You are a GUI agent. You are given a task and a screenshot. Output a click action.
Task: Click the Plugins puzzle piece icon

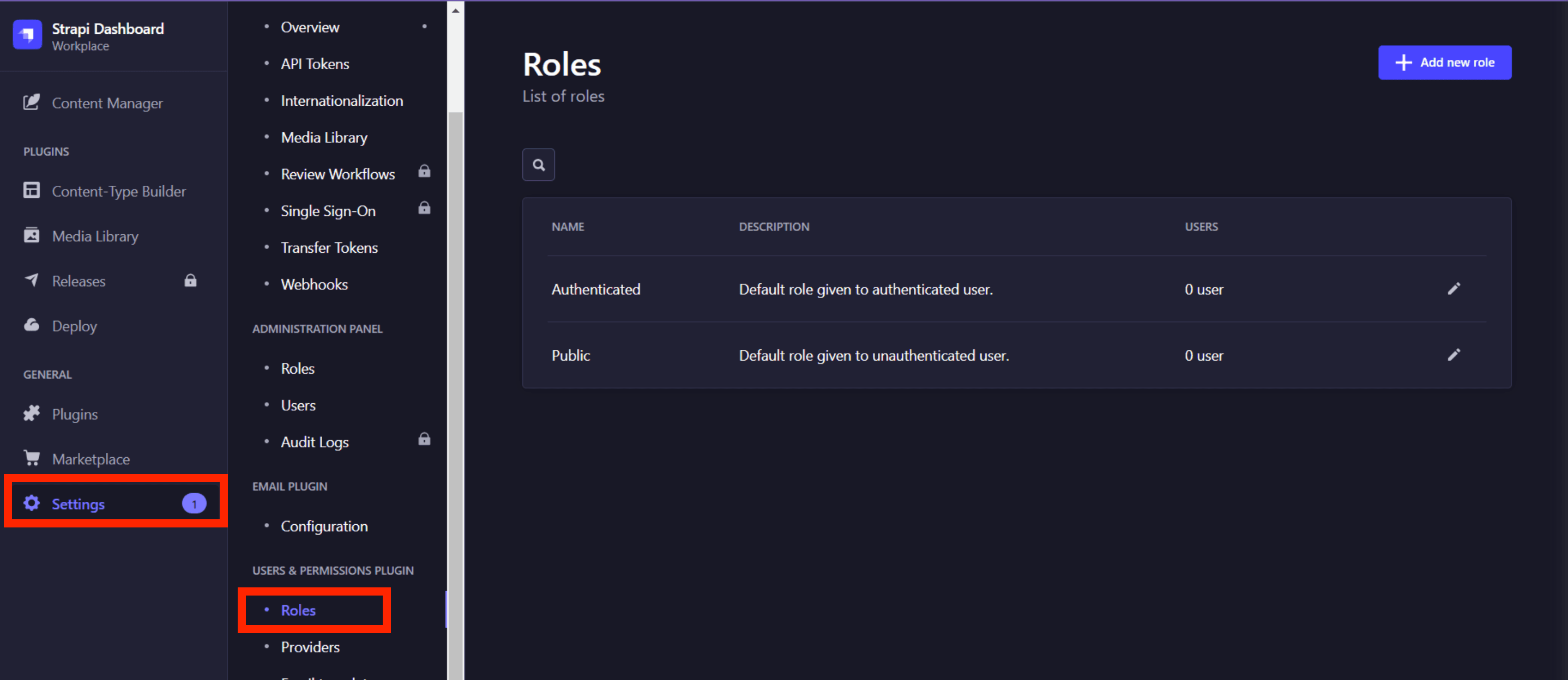[x=32, y=414]
